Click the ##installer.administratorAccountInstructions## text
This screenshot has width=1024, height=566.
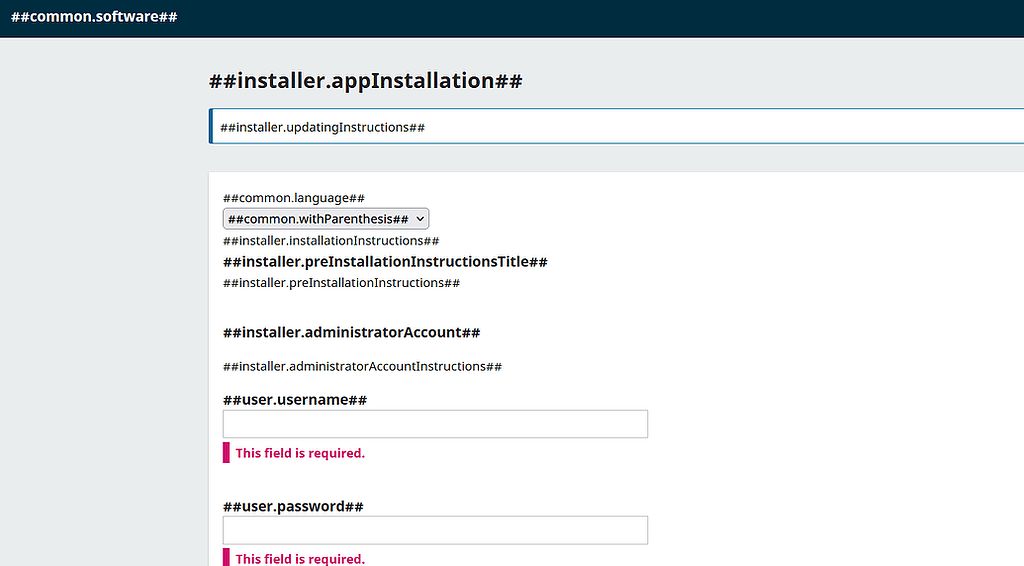click(x=362, y=366)
